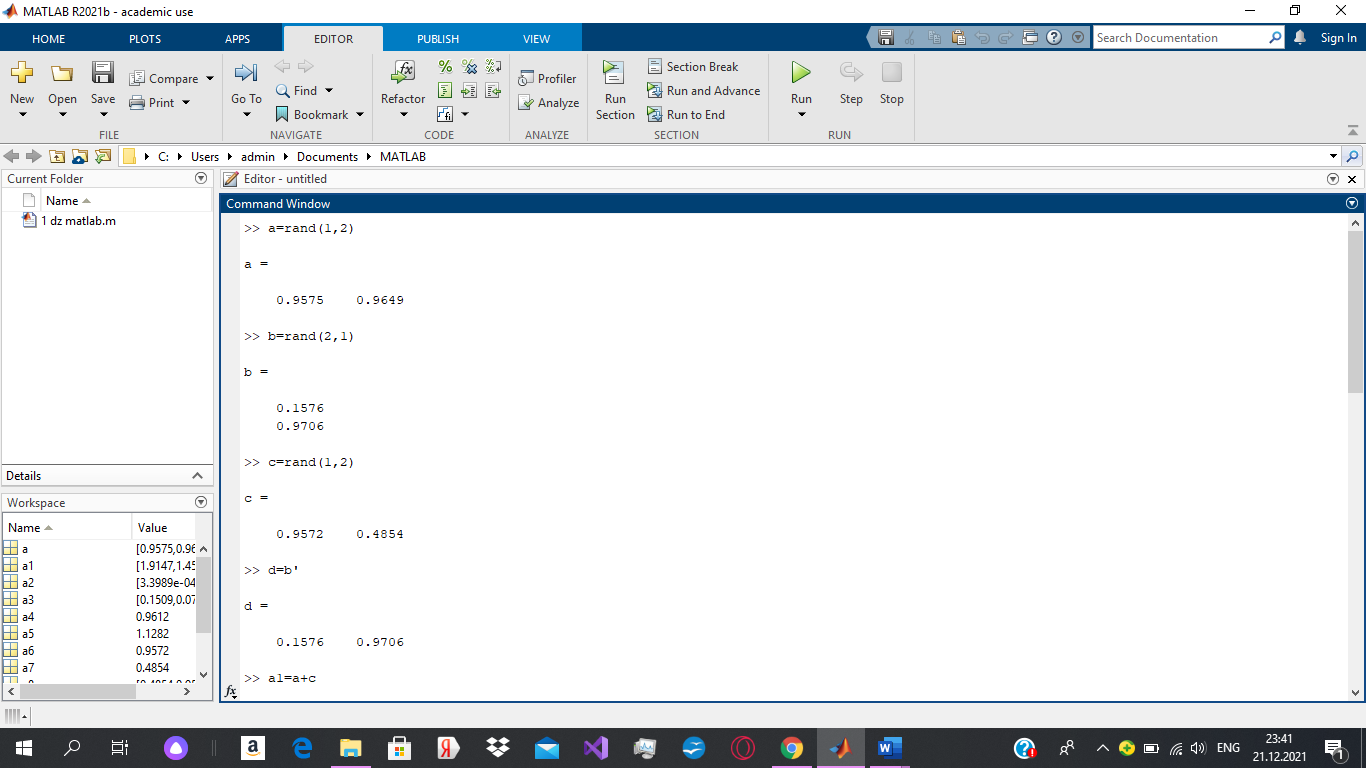Click the Increase indent icon
This screenshot has height=768, width=1366.
click(x=469, y=91)
